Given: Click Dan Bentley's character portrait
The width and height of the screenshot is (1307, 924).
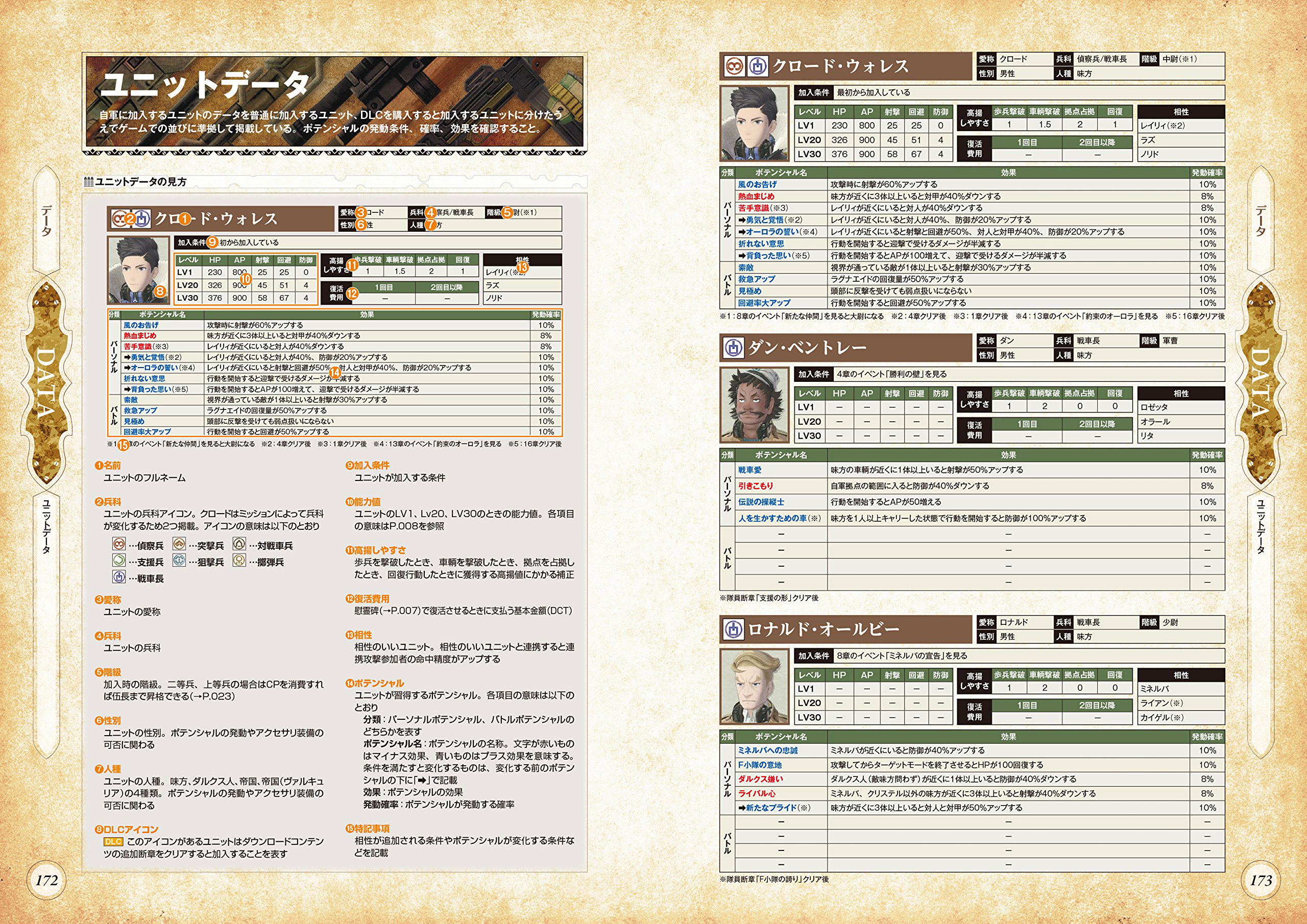Looking at the screenshot, I should pos(754,405).
